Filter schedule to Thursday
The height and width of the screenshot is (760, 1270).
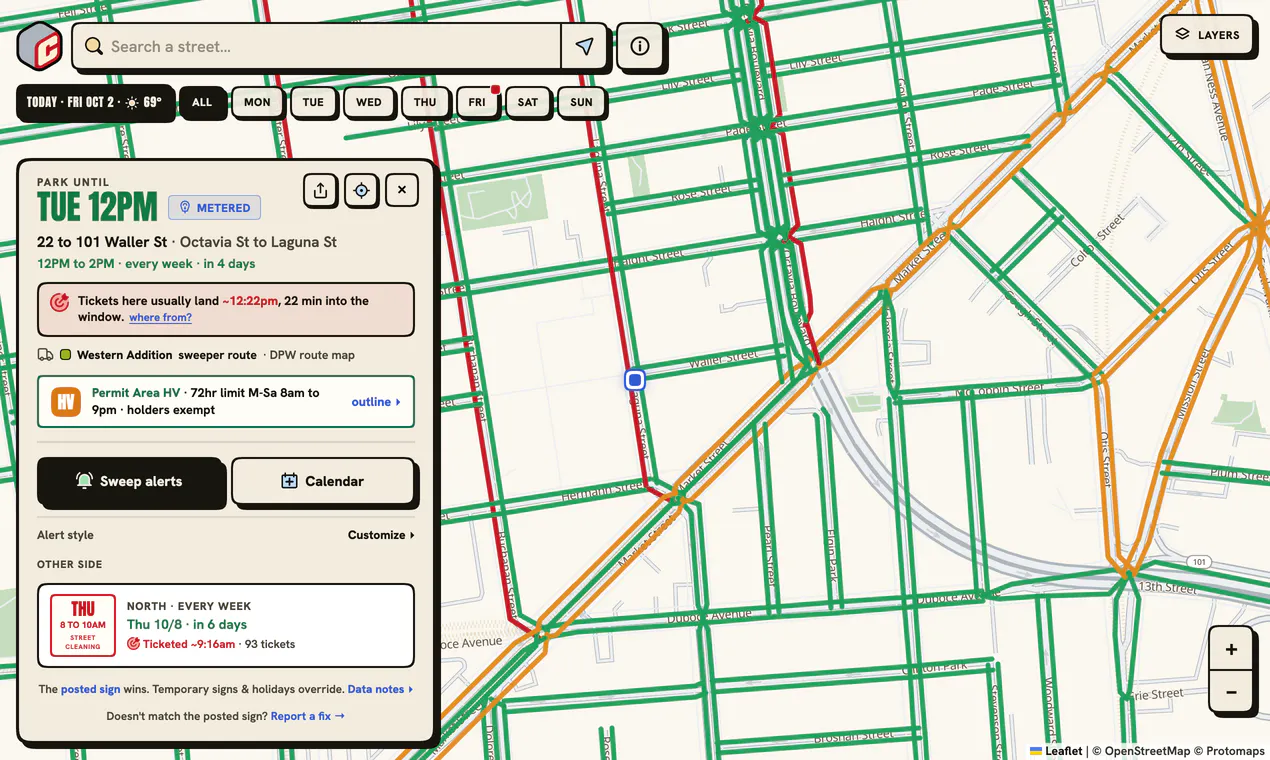[425, 102]
